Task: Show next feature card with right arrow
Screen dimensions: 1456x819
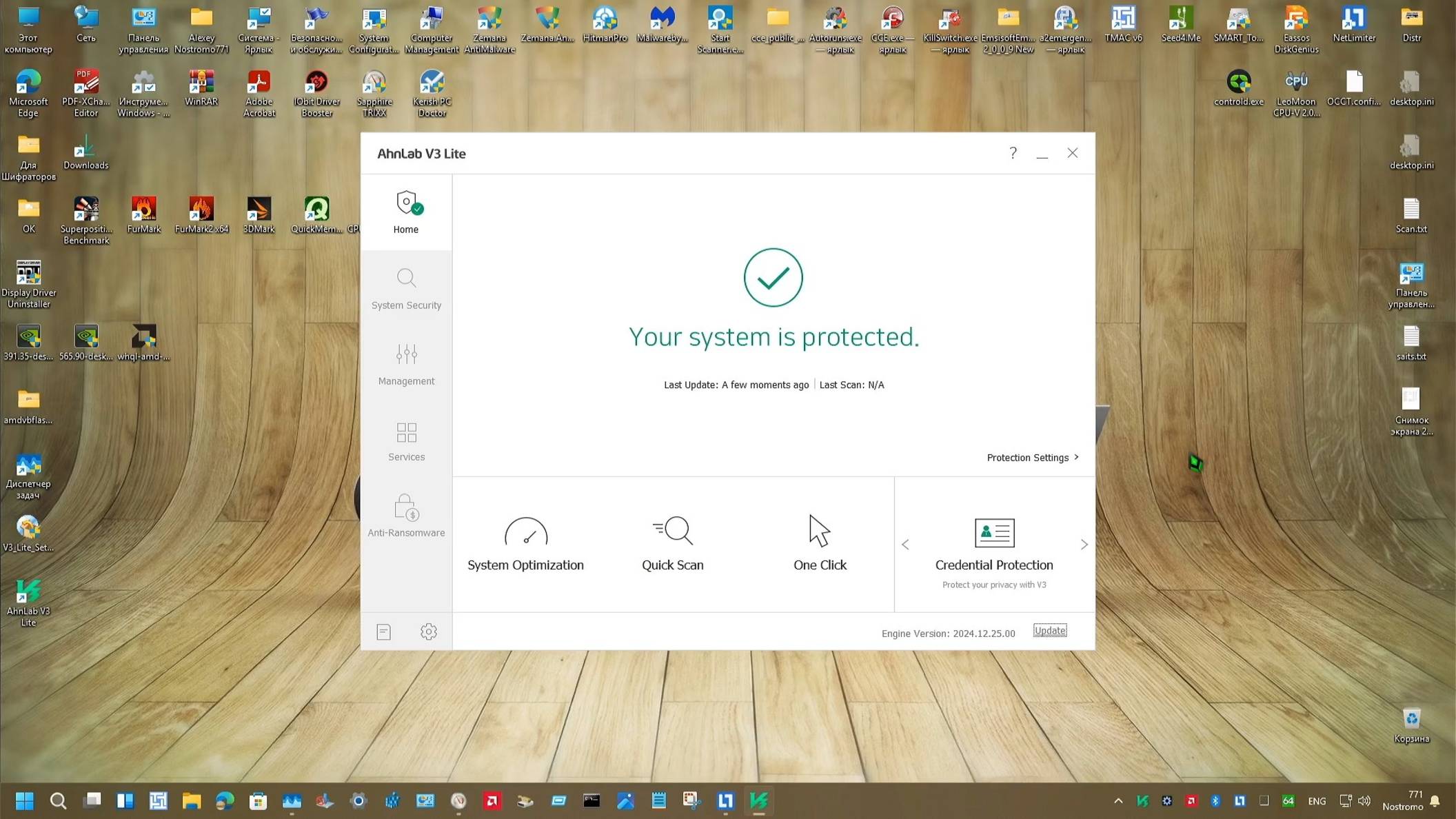Action: [1084, 544]
